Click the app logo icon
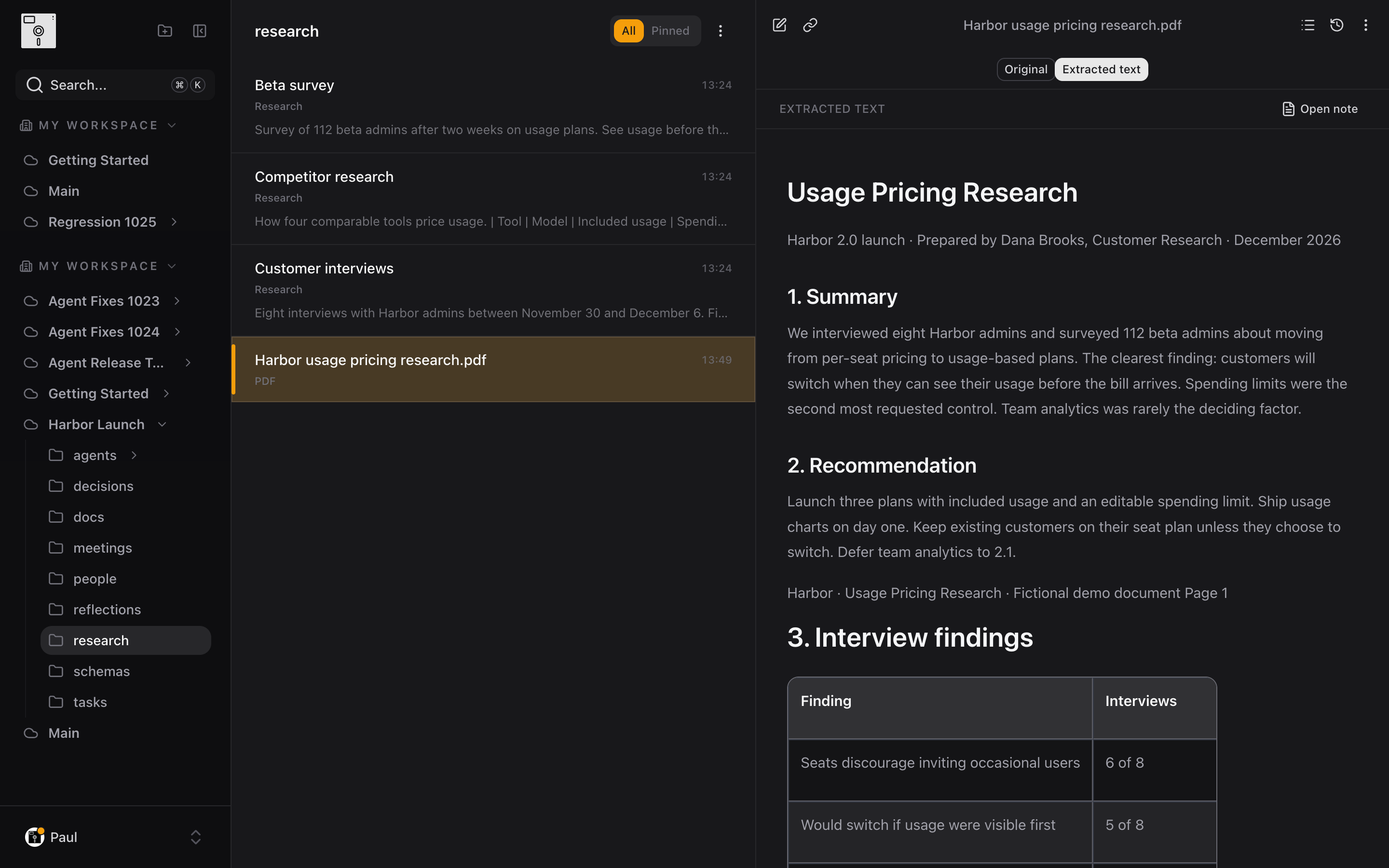Image resolution: width=1389 pixels, height=868 pixels. (x=39, y=31)
